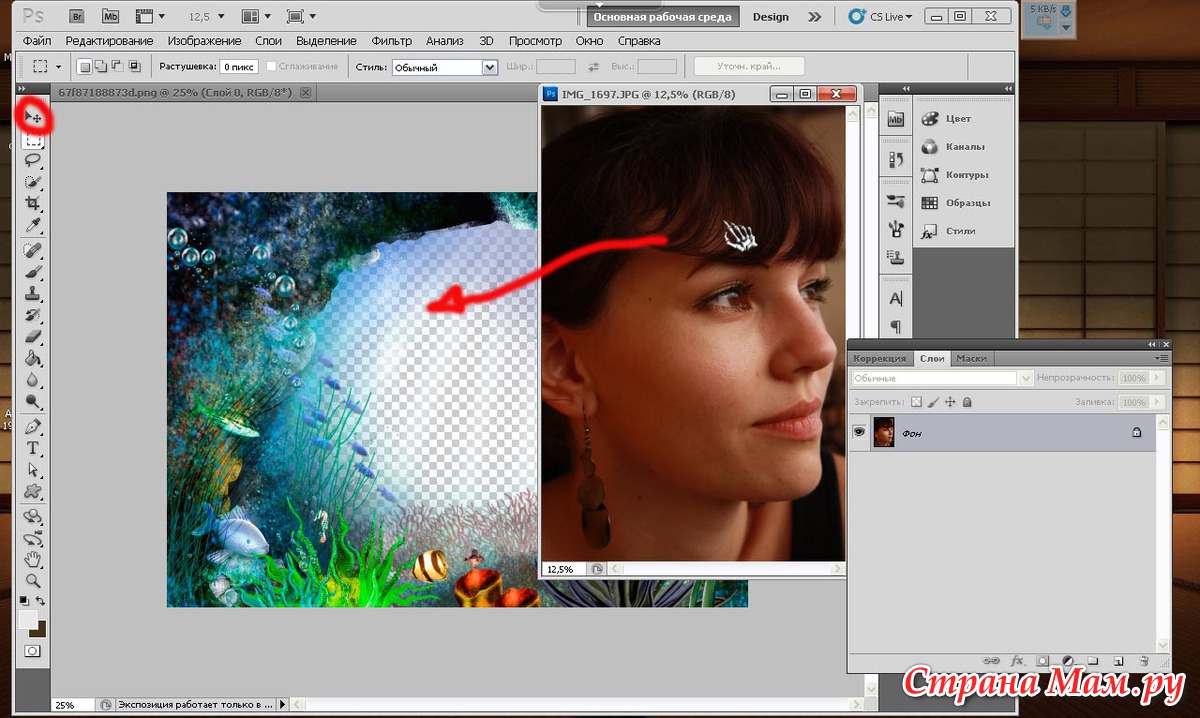Open the tool preset picker
1200x718 pixels.
(x=46, y=67)
